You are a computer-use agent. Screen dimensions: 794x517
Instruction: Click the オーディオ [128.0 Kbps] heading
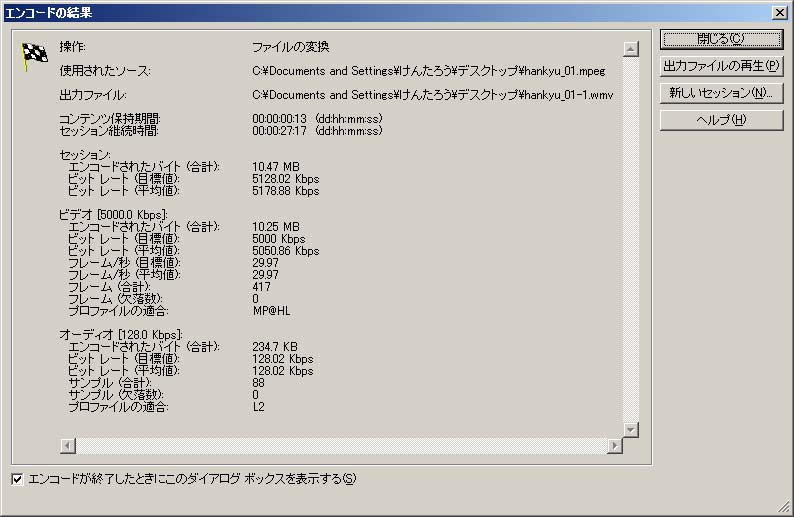tap(121, 335)
